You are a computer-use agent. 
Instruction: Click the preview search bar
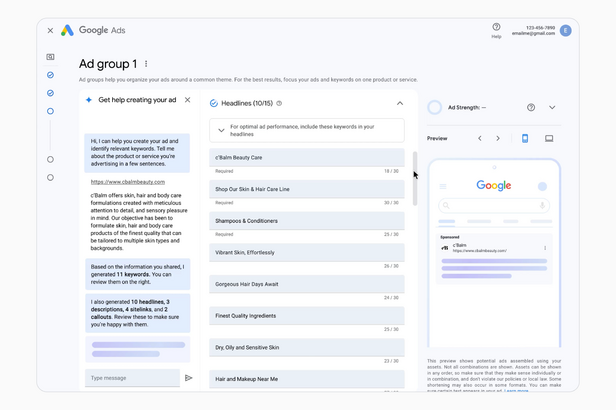pos(494,205)
